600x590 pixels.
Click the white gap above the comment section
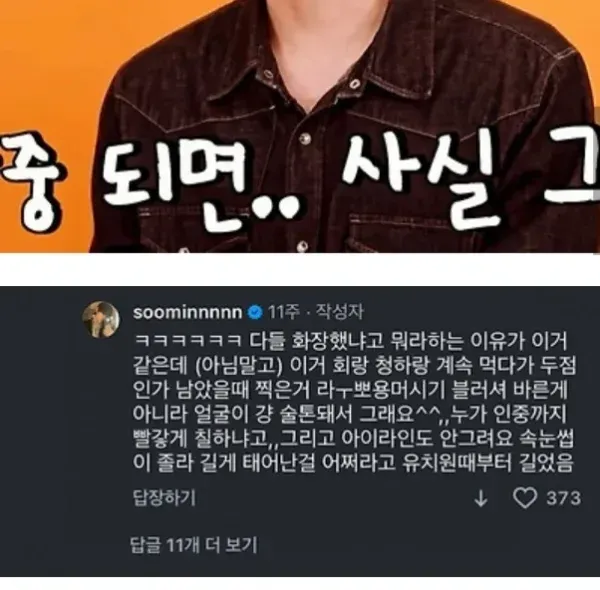coord(300,269)
